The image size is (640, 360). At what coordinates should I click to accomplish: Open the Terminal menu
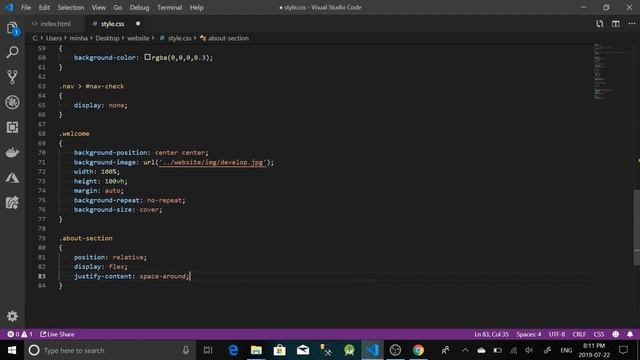click(169, 7)
